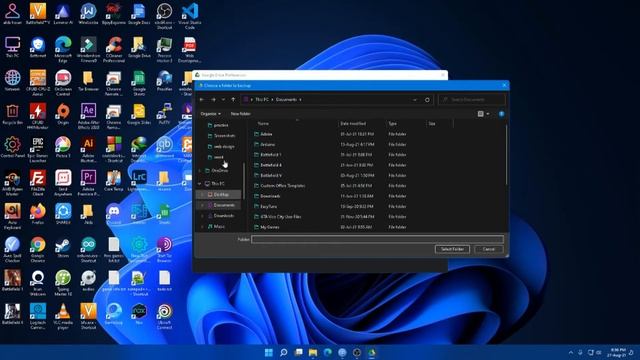Collapse the This PC tree node
640x360 pixels.
(200, 184)
